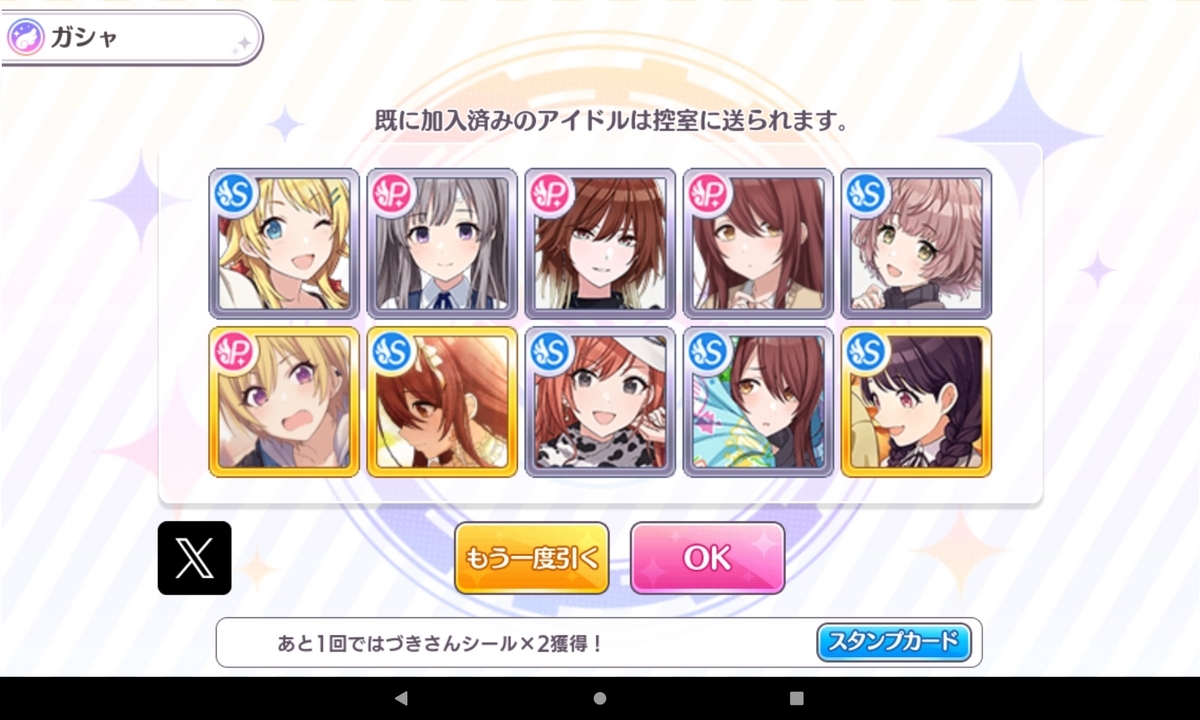Click the ガシャ header icon

point(25,38)
